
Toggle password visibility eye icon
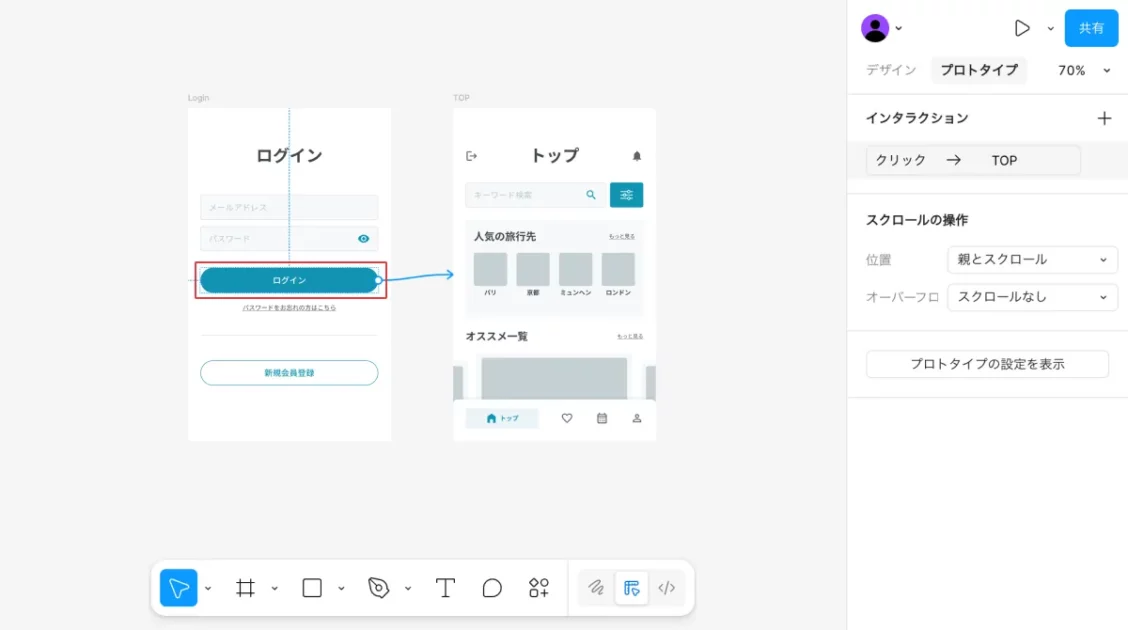tap(364, 239)
